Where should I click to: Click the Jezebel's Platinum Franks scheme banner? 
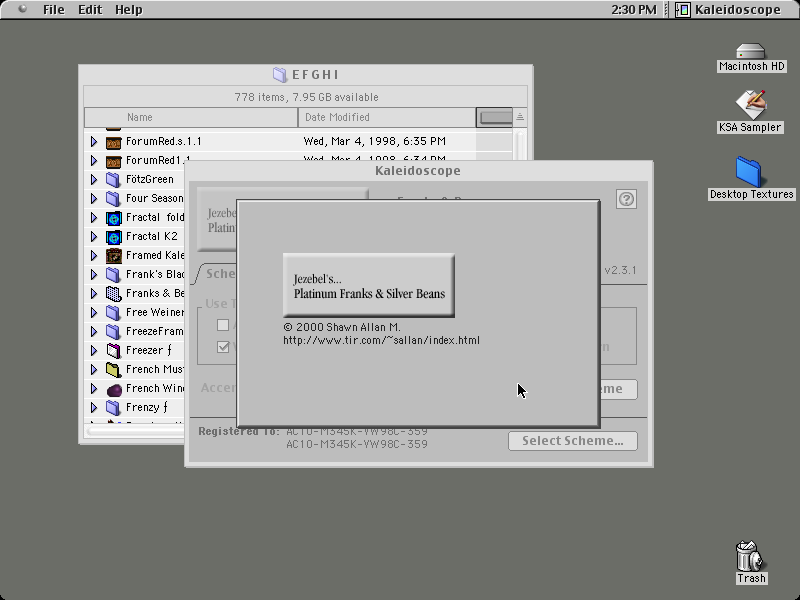[x=369, y=286]
